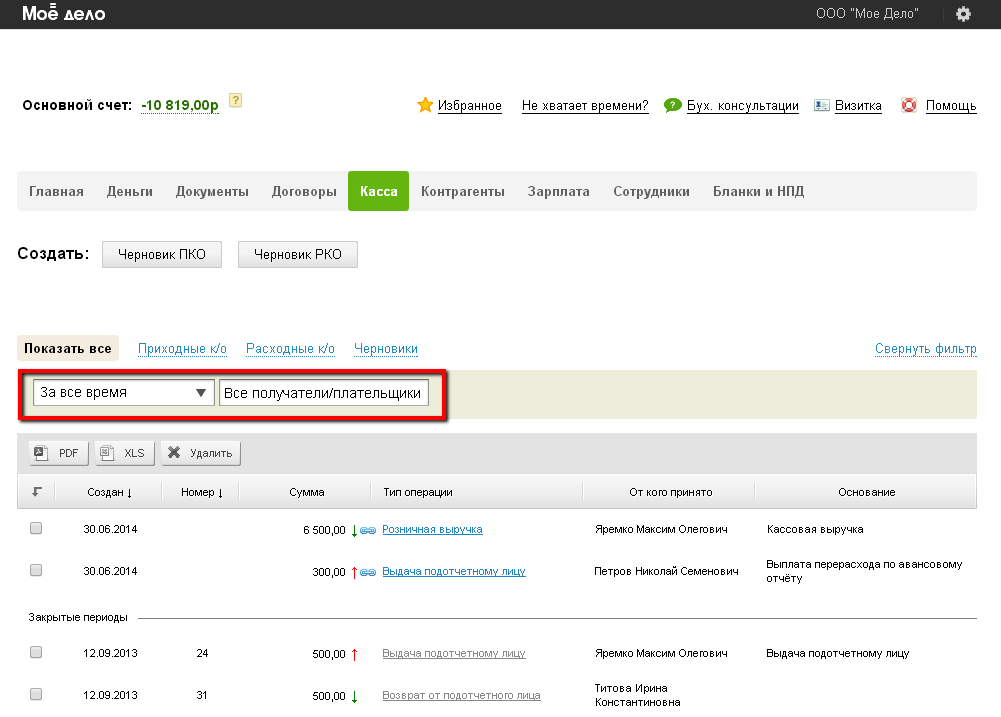The width and height of the screenshot is (1001, 717).
Task: Click the Все получатели/плательщики field
Action: point(323,393)
